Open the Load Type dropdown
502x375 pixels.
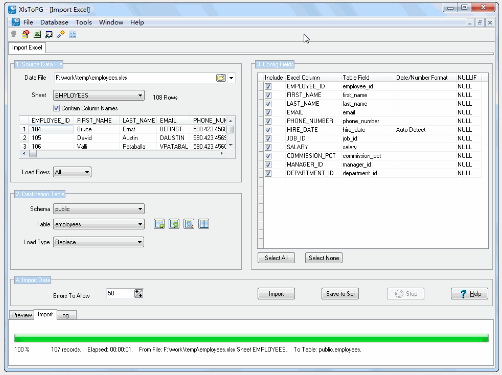tap(99, 242)
